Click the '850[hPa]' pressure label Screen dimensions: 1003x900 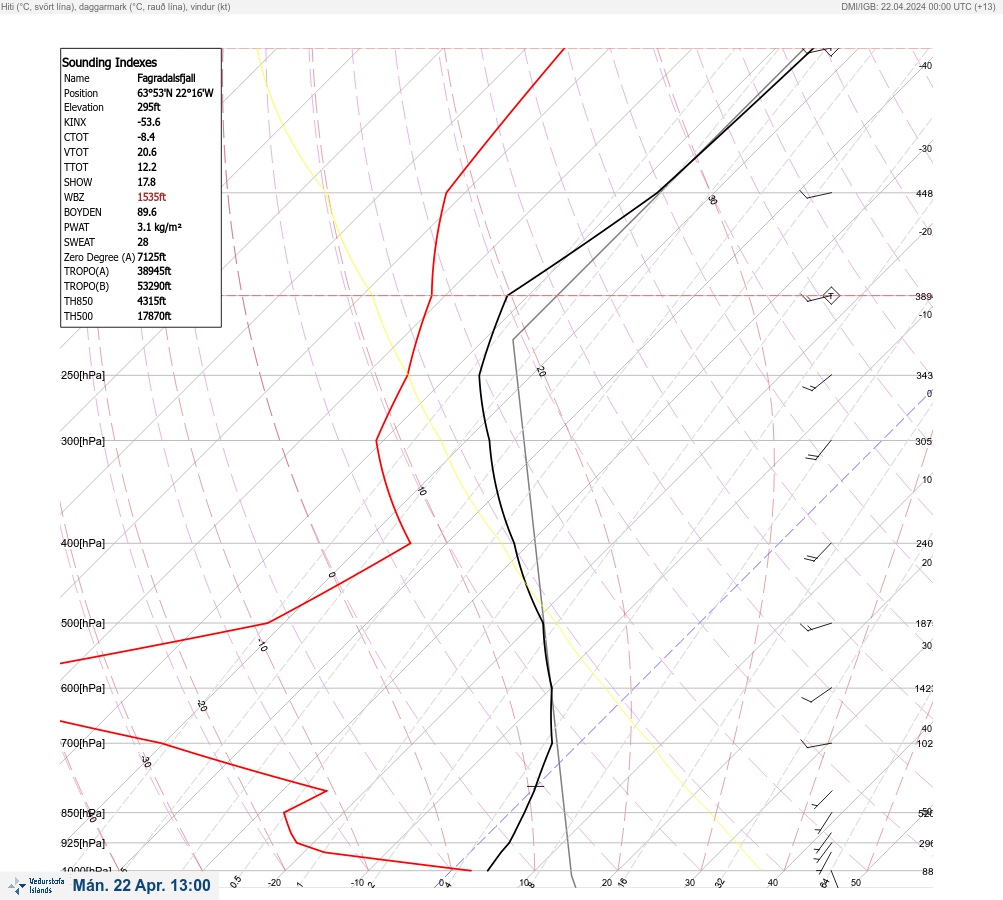pyautogui.click(x=83, y=814)
